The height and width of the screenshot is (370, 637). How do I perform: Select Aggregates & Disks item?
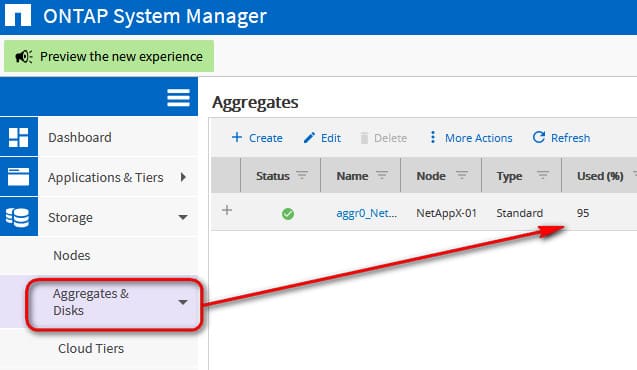coord(91,302)
